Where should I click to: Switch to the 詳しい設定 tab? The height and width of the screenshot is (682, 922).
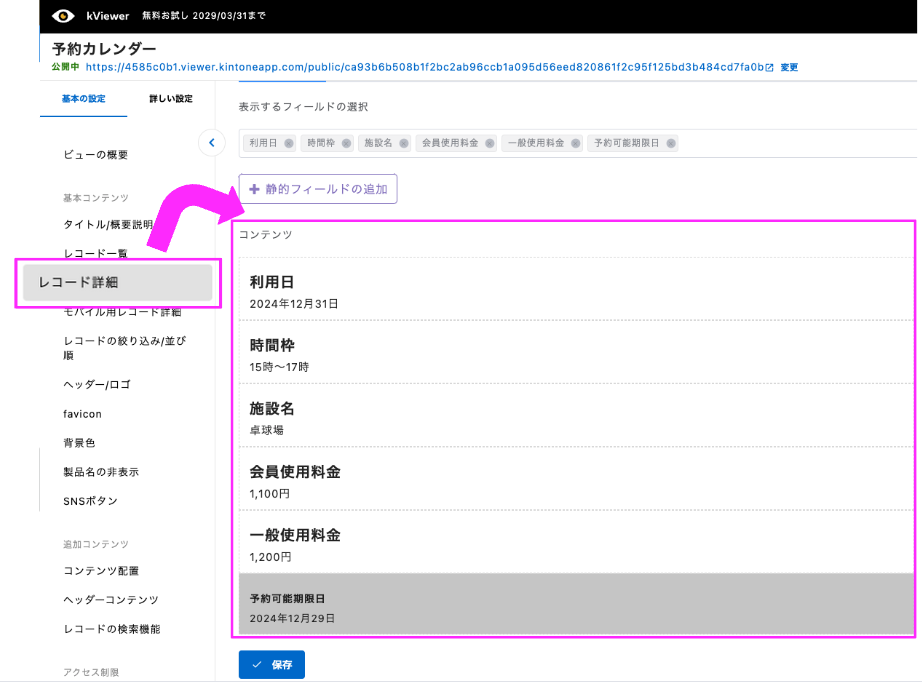point(171,99)
